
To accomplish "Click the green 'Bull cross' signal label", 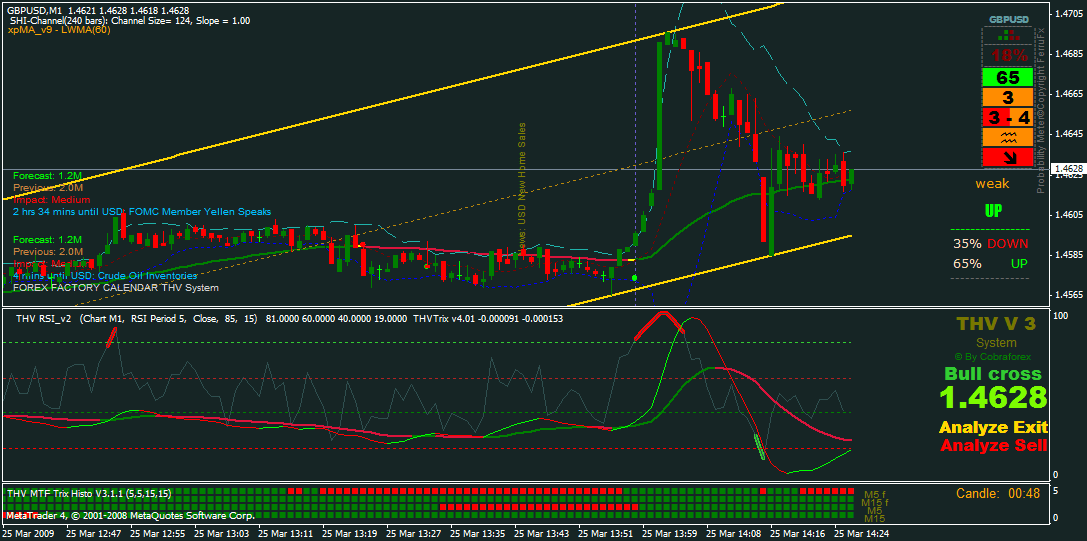I will click(x=993, y=374).
